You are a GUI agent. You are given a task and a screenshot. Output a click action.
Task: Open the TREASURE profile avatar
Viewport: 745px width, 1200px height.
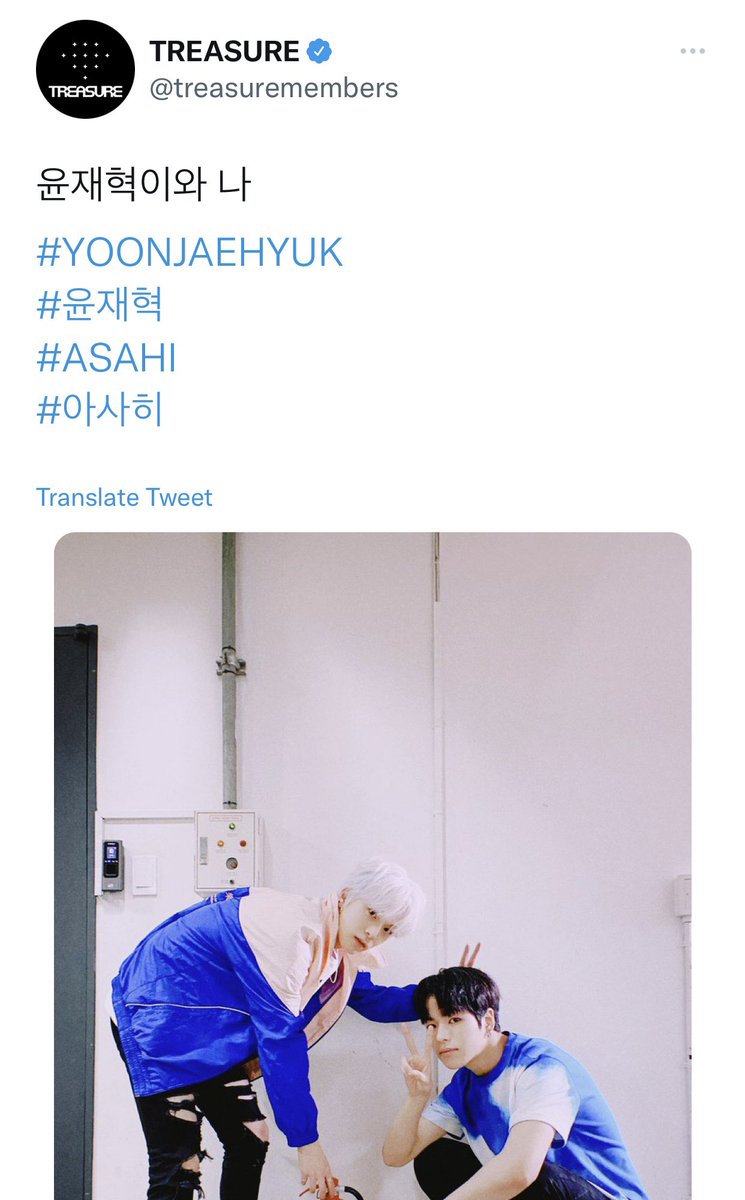pos(85,70)
